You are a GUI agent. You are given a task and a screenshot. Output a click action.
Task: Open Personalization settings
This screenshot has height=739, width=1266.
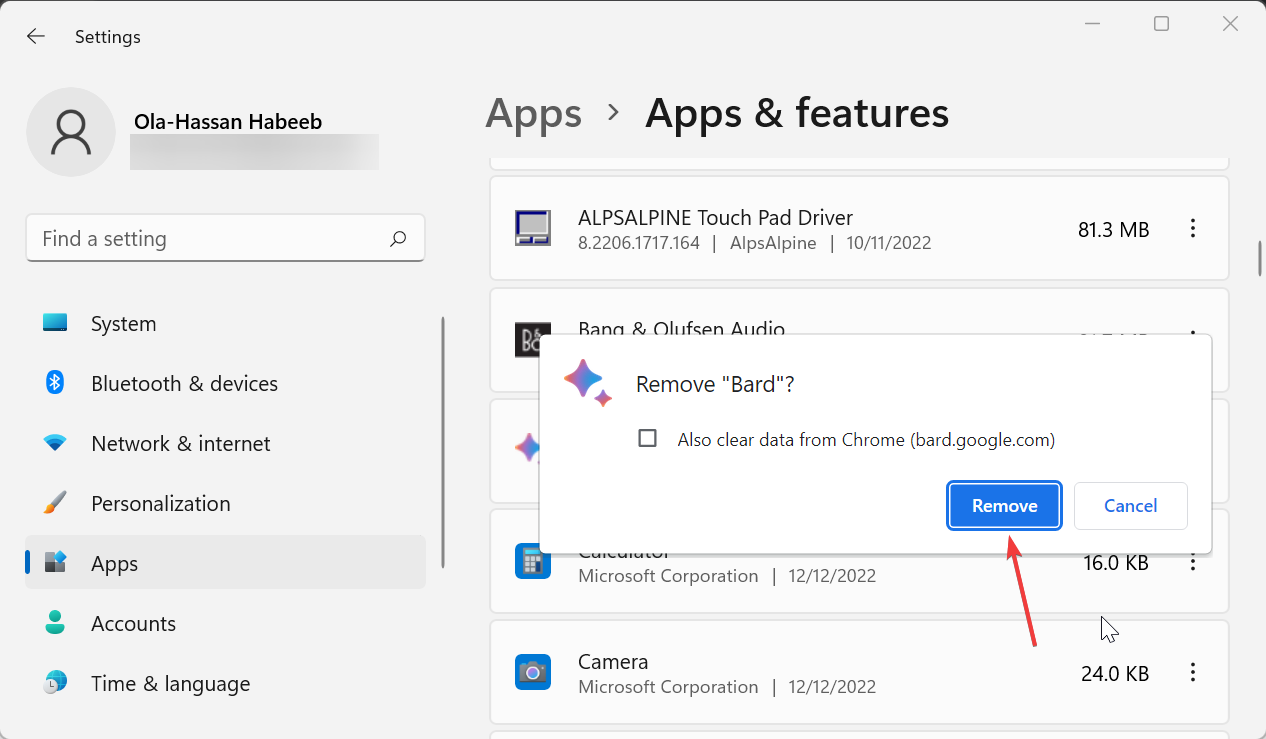click(226, 504)
